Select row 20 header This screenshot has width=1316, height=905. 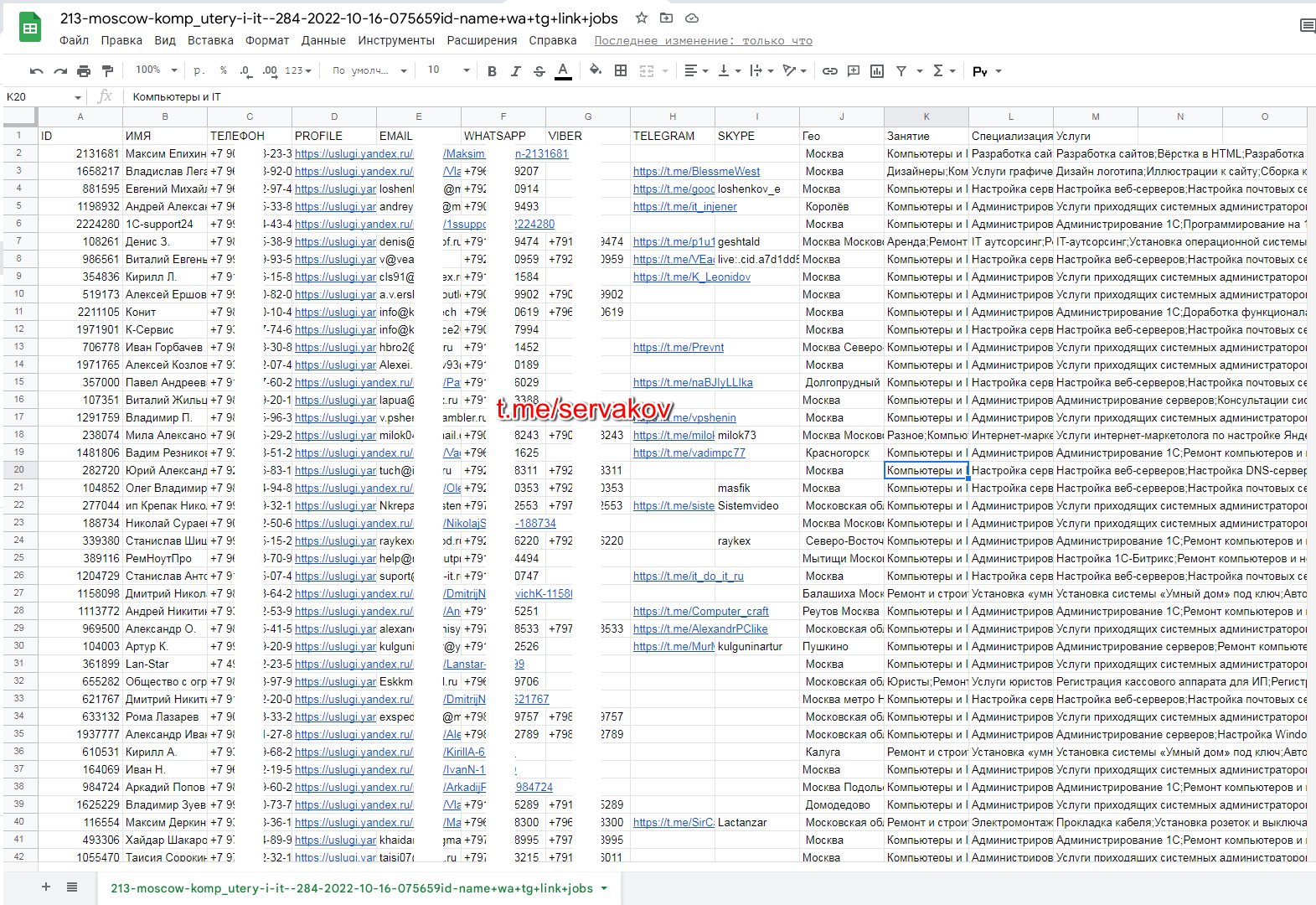[18, 470]
